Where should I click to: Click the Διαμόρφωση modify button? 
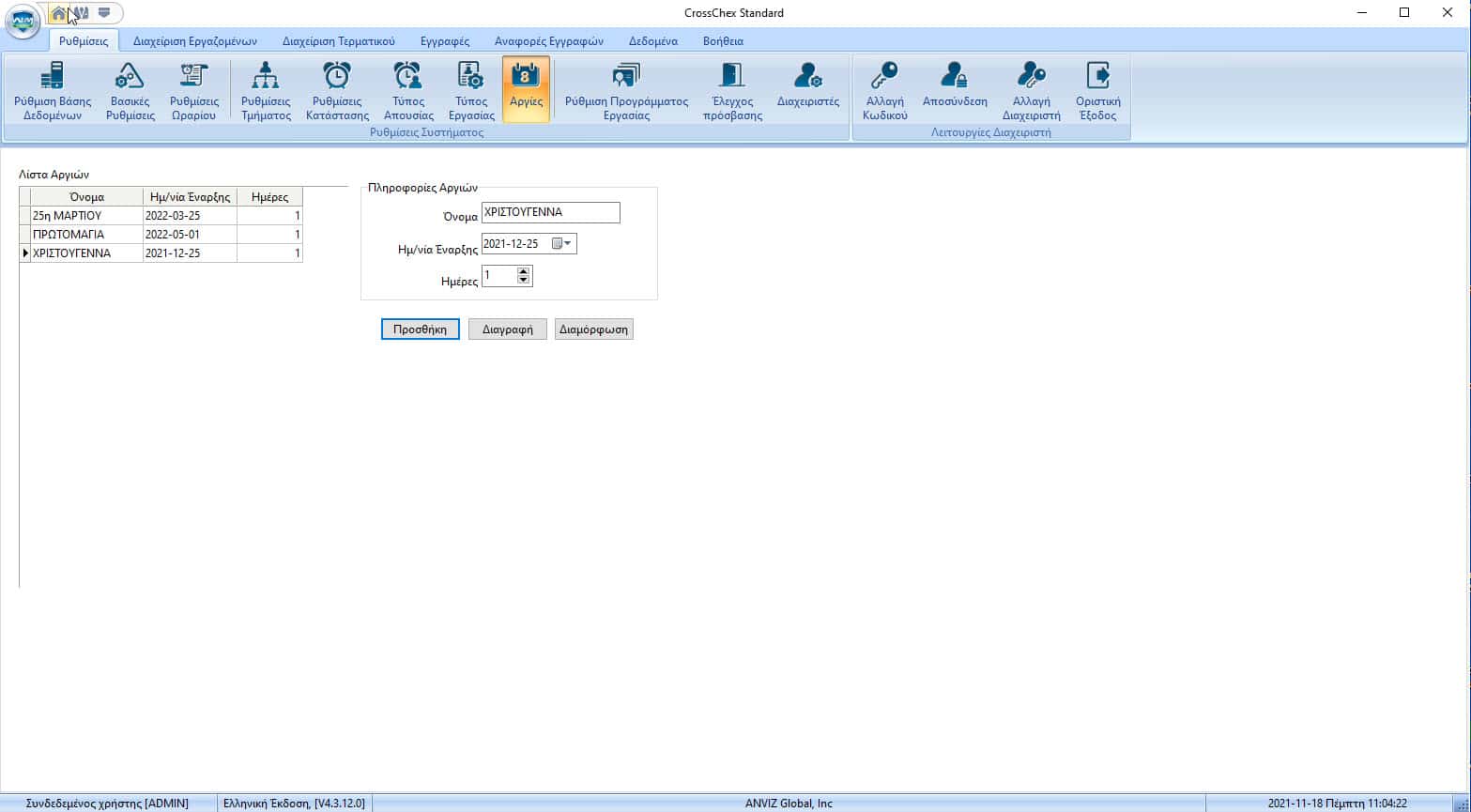[594, 329]
